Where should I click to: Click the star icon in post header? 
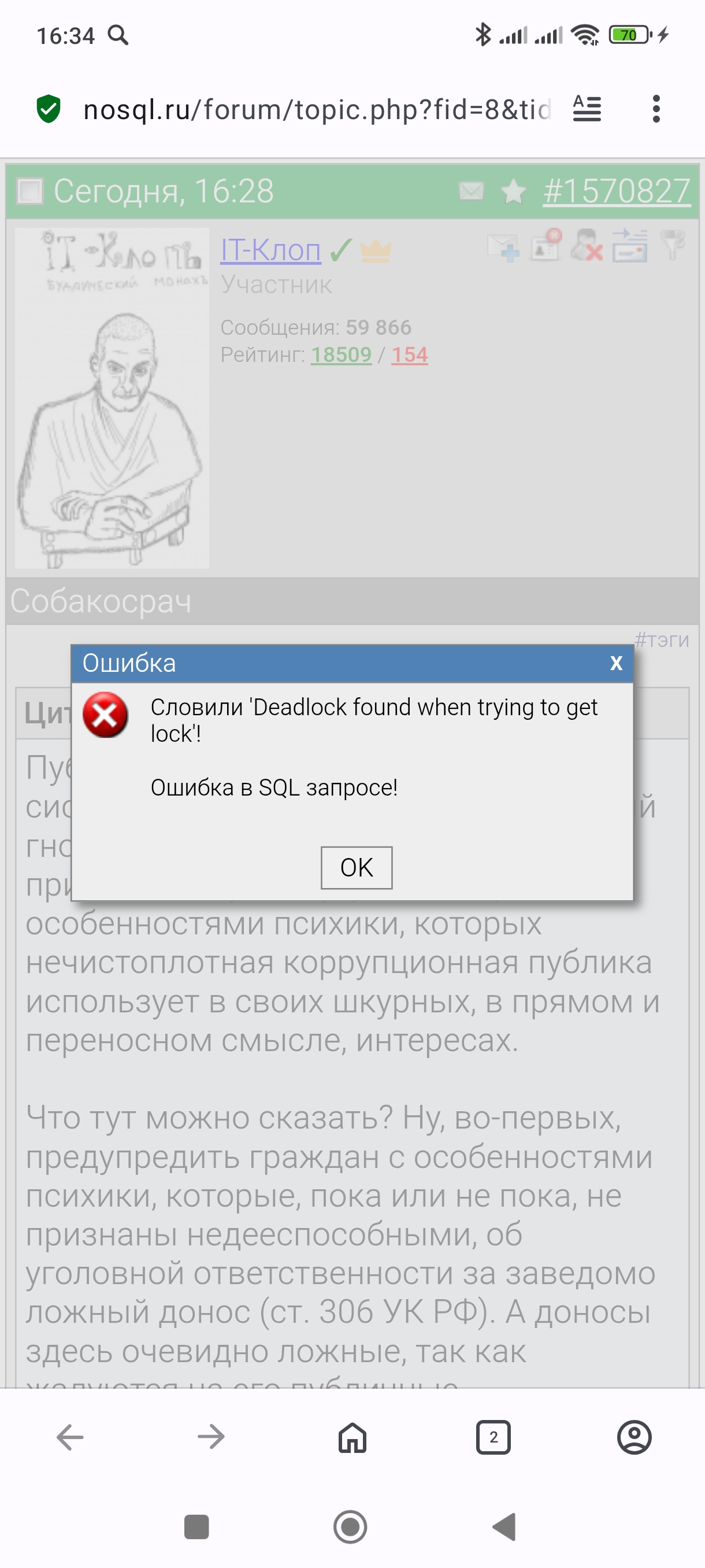(513, 192)
